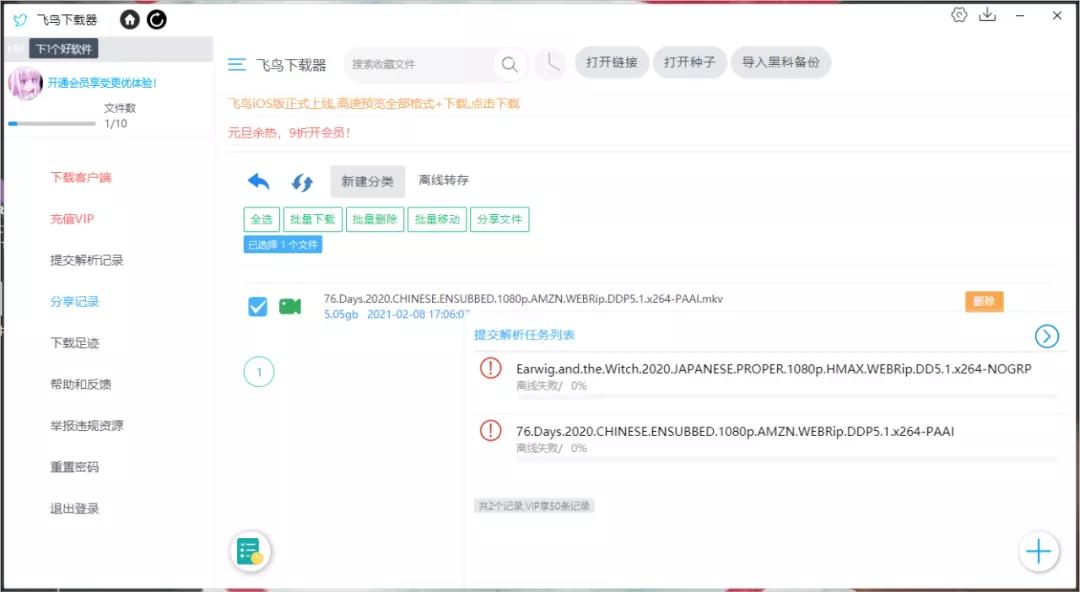
Task: Click the back arrow navigation icon
Action: click(258, 181)
